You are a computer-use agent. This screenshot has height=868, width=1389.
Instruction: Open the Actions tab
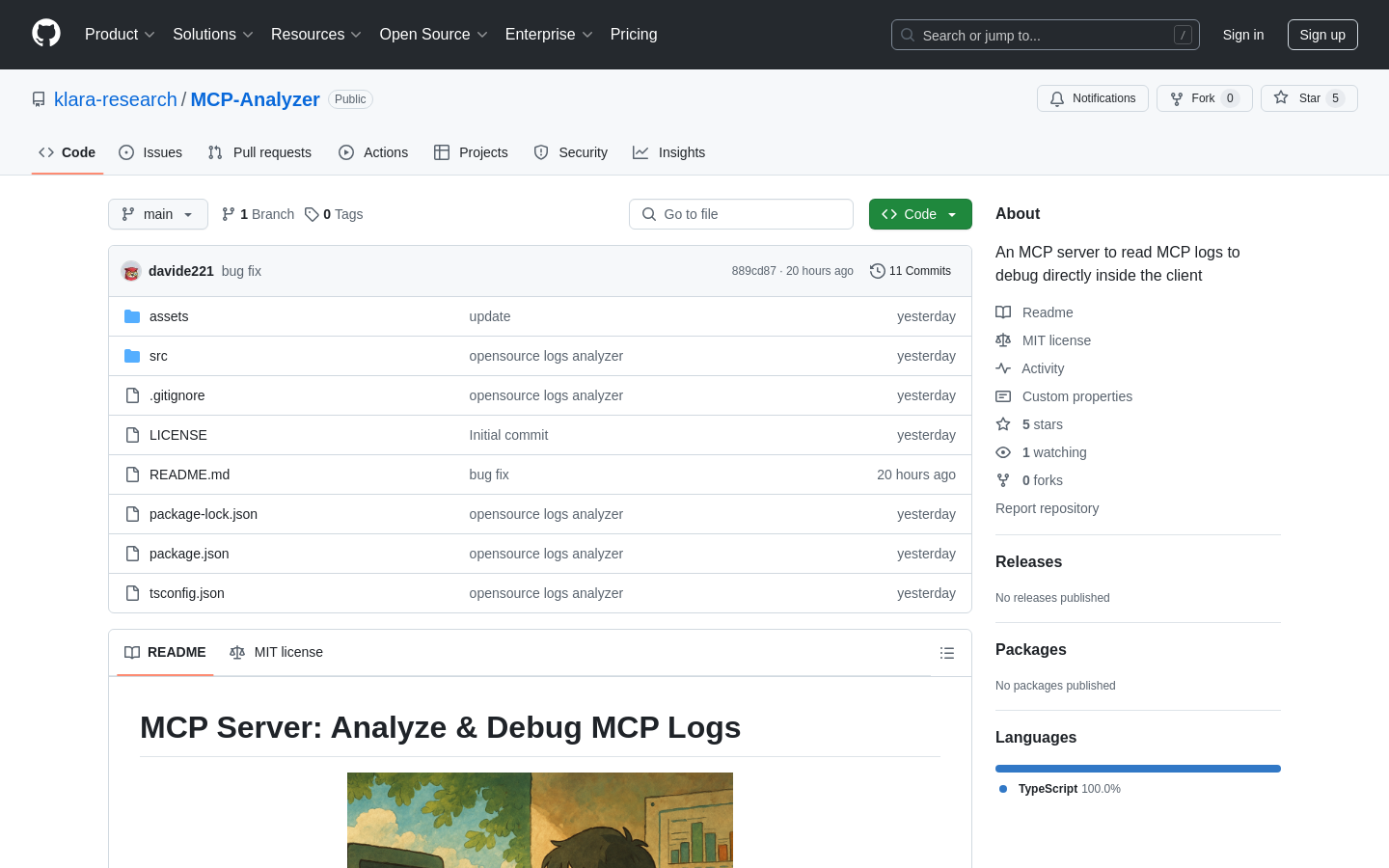click(373, 152)
